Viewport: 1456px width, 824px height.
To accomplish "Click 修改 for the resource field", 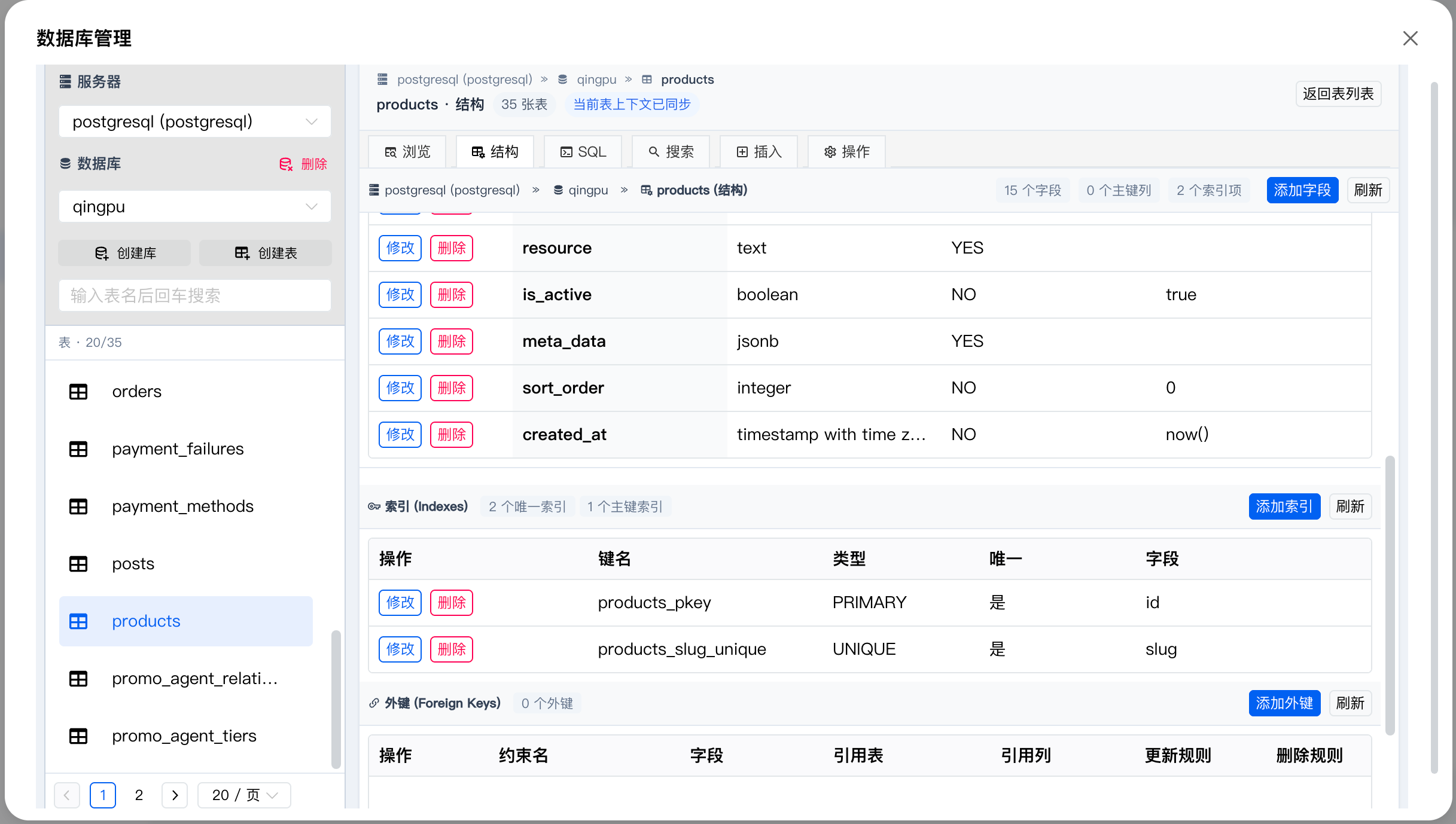I will (400, 248).
